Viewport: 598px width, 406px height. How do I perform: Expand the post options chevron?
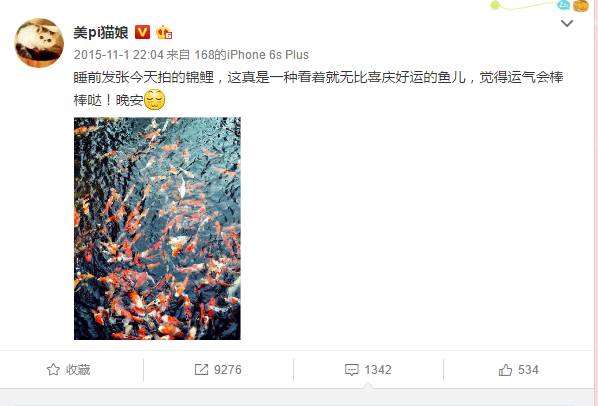567,24
